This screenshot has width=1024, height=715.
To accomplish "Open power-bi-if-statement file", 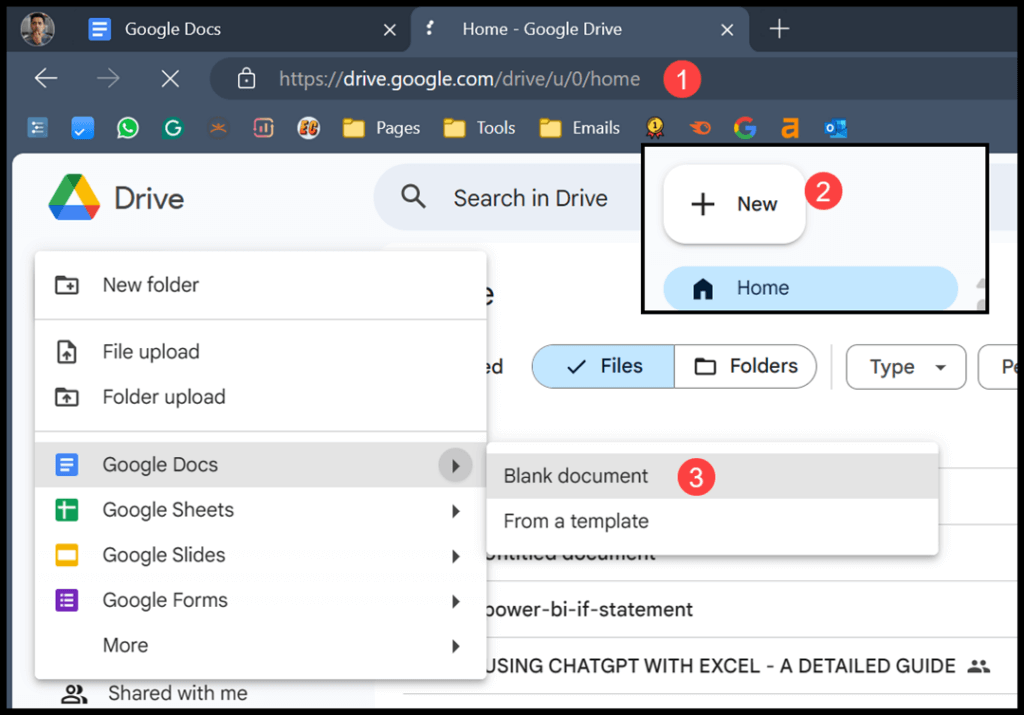I will [589, 609].
